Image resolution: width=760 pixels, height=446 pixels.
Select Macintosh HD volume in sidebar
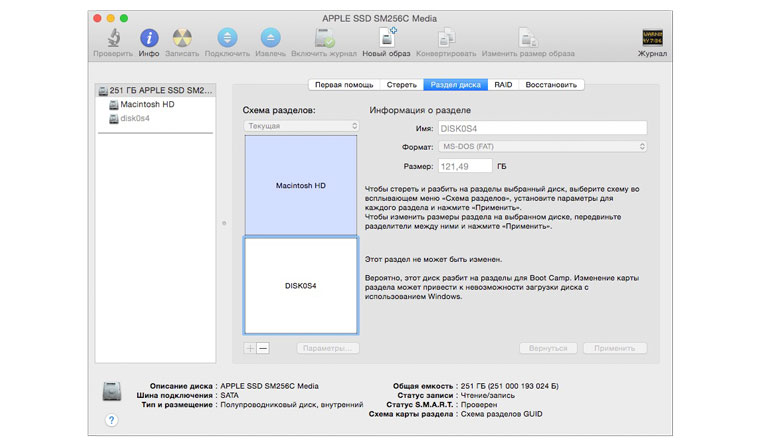[x=147, y=104]
